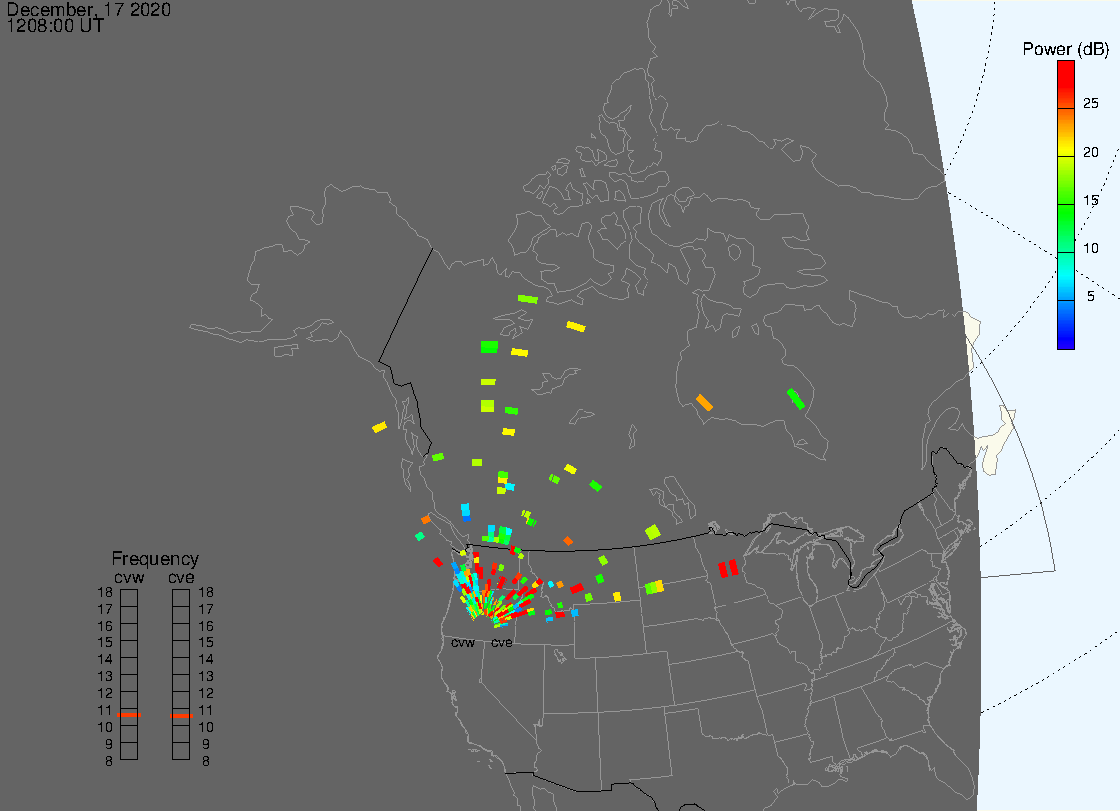The image size is (1120, 811).
Task: Click the 14 label right of cve bar
Action: 206,660
